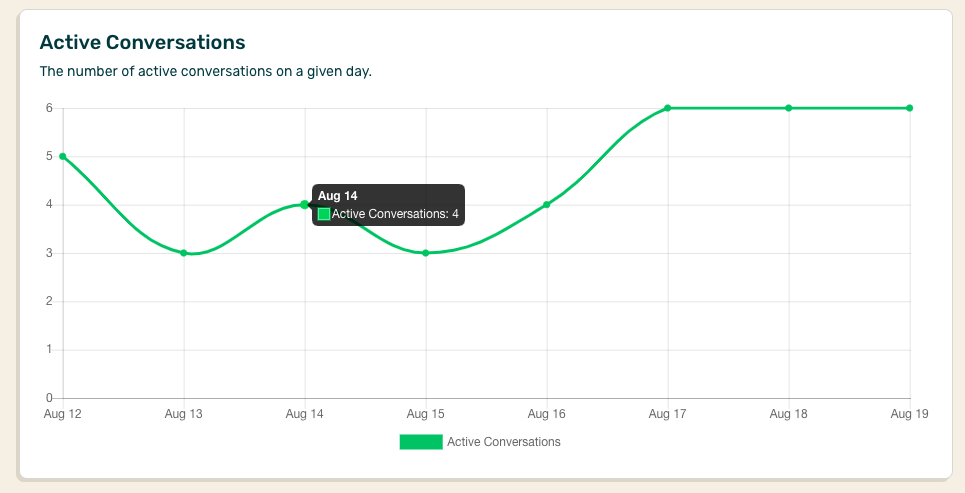Select the Aug 15 data point
965x493 pixels.
(x=426, y=253)
